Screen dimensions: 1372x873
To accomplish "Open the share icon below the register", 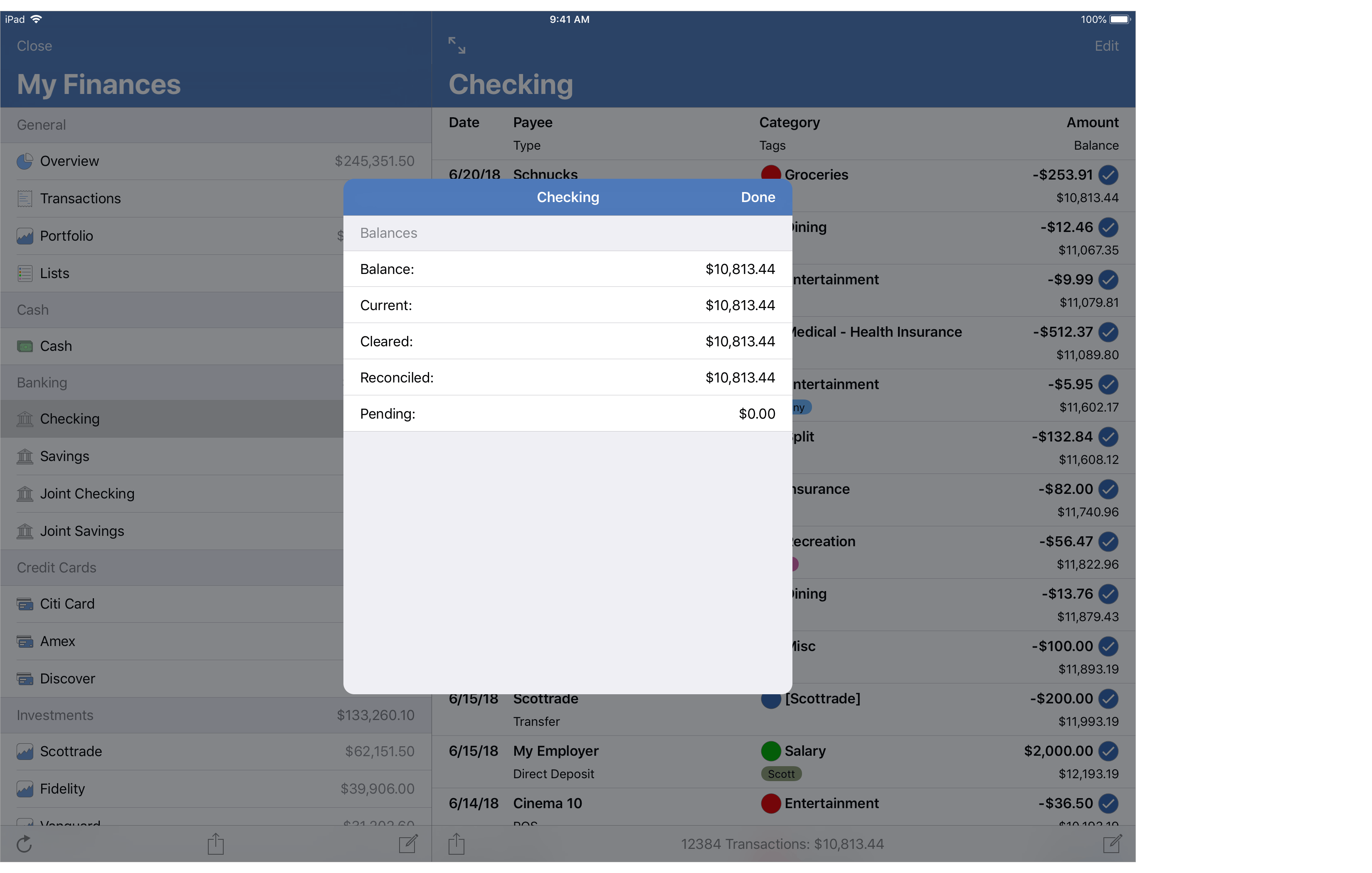I will click(x=456, y=844).
